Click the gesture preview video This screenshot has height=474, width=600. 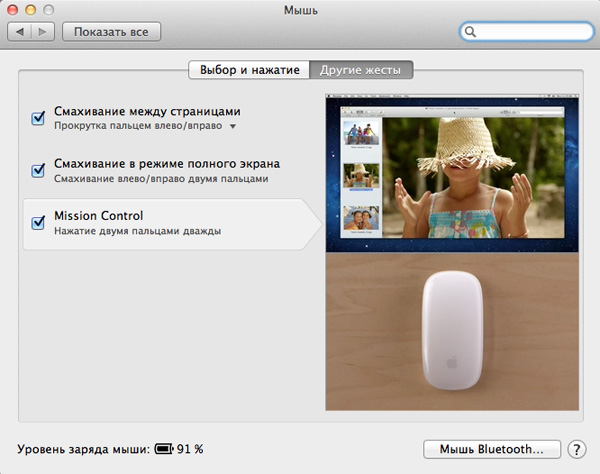[454, 174]
